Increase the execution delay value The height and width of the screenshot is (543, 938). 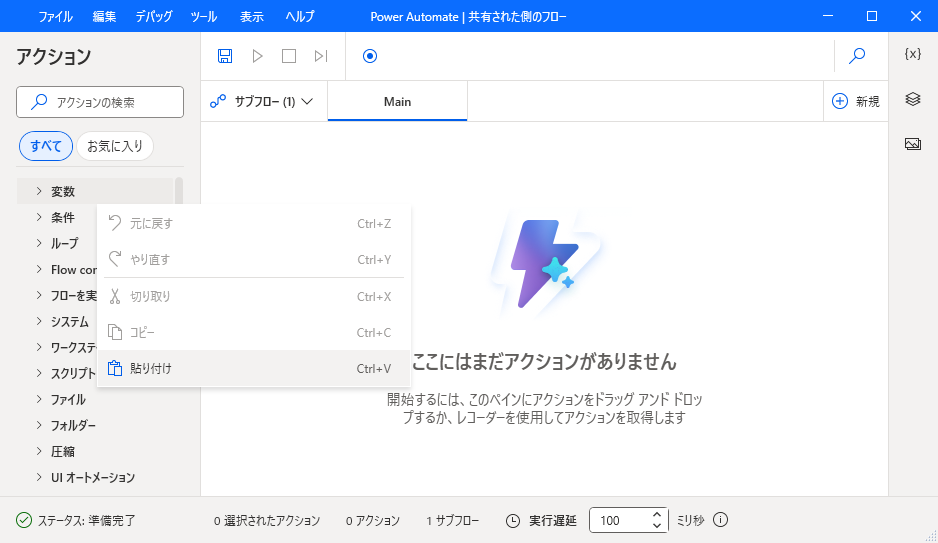pos(657,514)
